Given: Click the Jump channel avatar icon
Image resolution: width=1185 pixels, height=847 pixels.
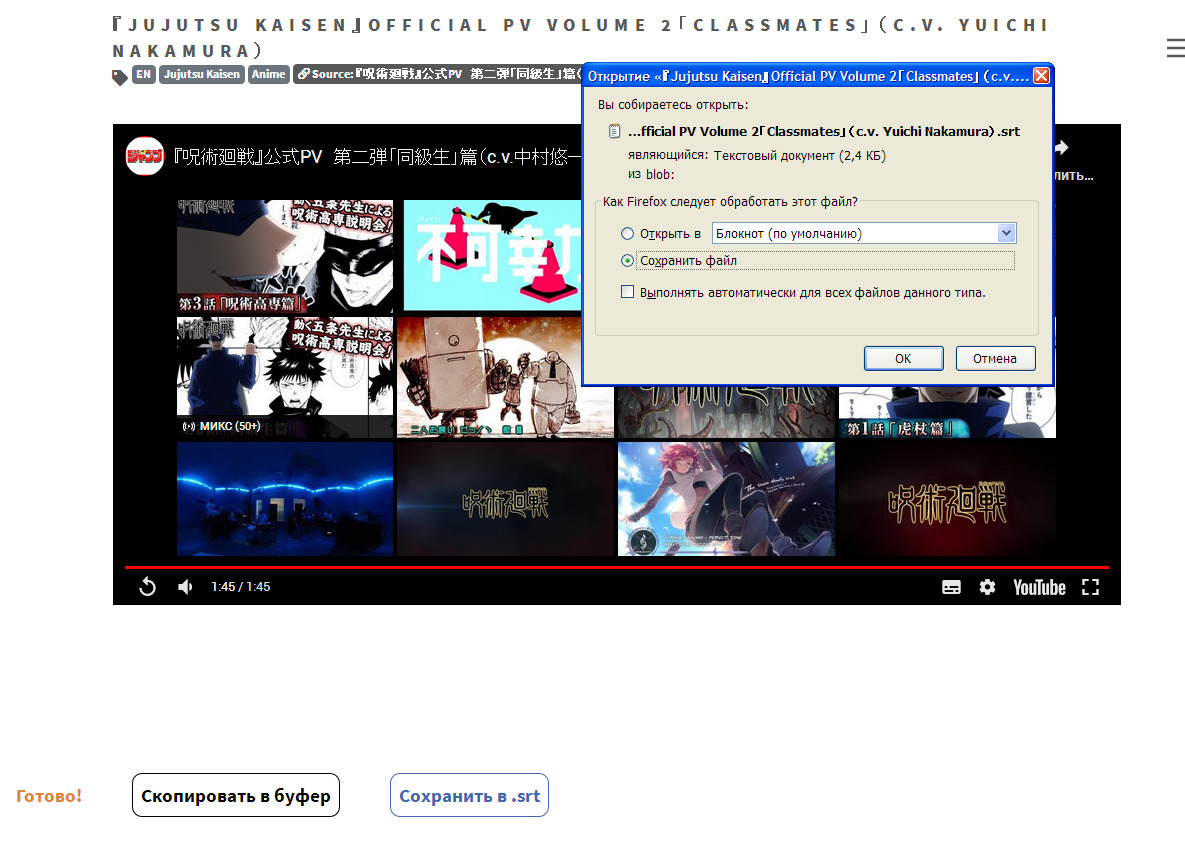Looking at the screenshot, I should coord(145,157).
